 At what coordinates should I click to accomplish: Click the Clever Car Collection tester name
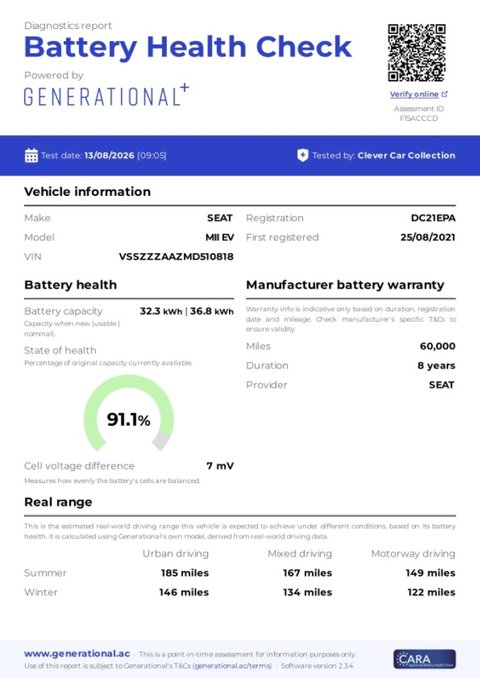coord(406,155)
